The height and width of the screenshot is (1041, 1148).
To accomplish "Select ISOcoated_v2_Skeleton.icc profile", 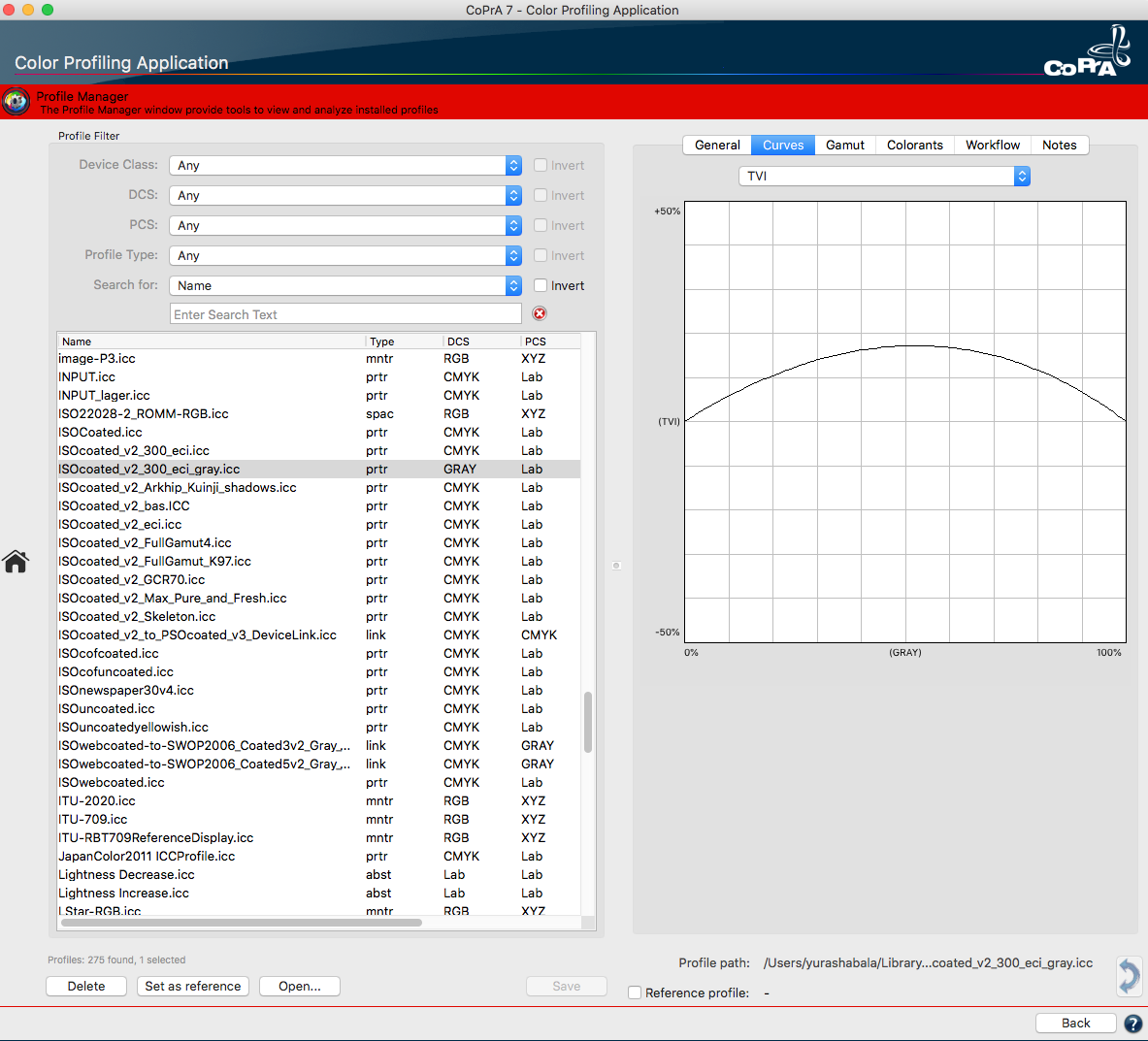I will tap(319, 616).
